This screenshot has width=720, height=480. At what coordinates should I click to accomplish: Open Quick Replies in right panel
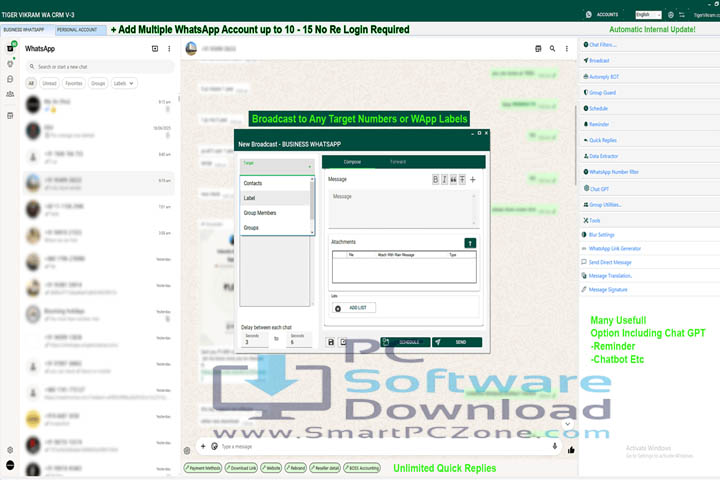[x=600, y=141]
